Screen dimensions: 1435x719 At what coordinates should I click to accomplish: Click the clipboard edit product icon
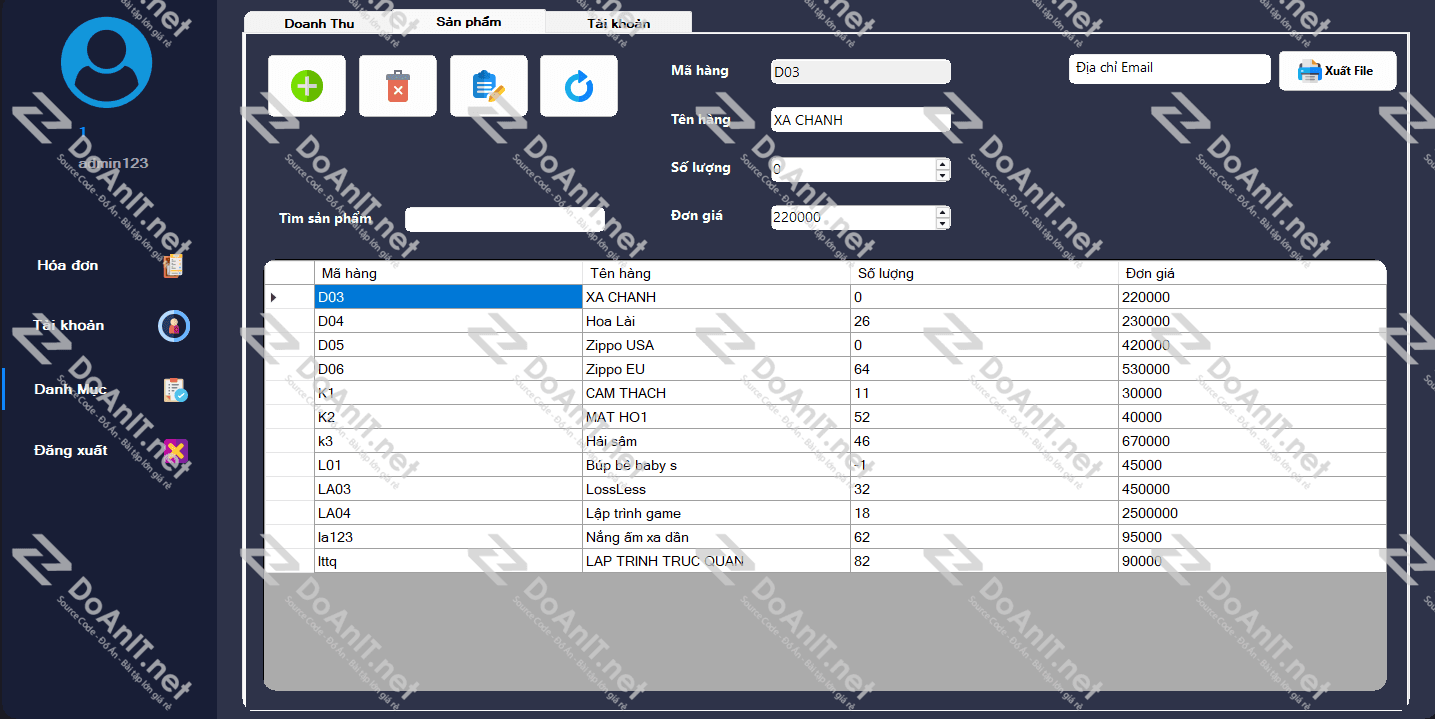(488, 86)
